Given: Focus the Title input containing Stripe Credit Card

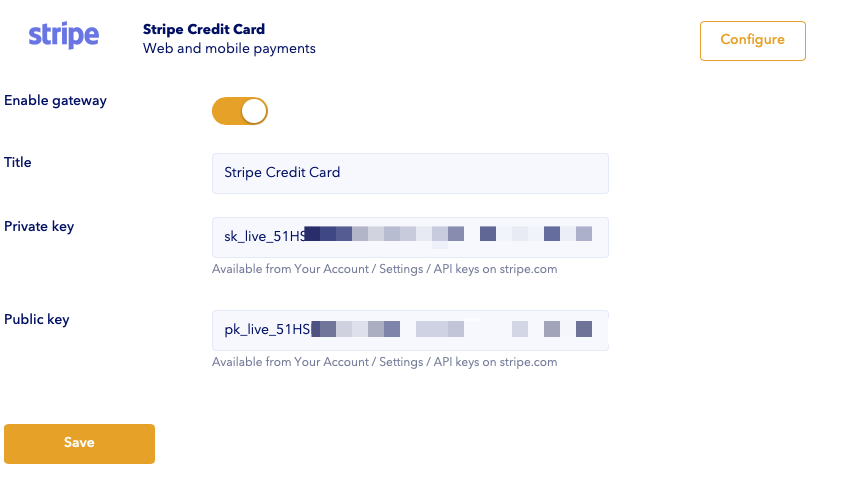Looking at the screenshot, I should point(411,174).
